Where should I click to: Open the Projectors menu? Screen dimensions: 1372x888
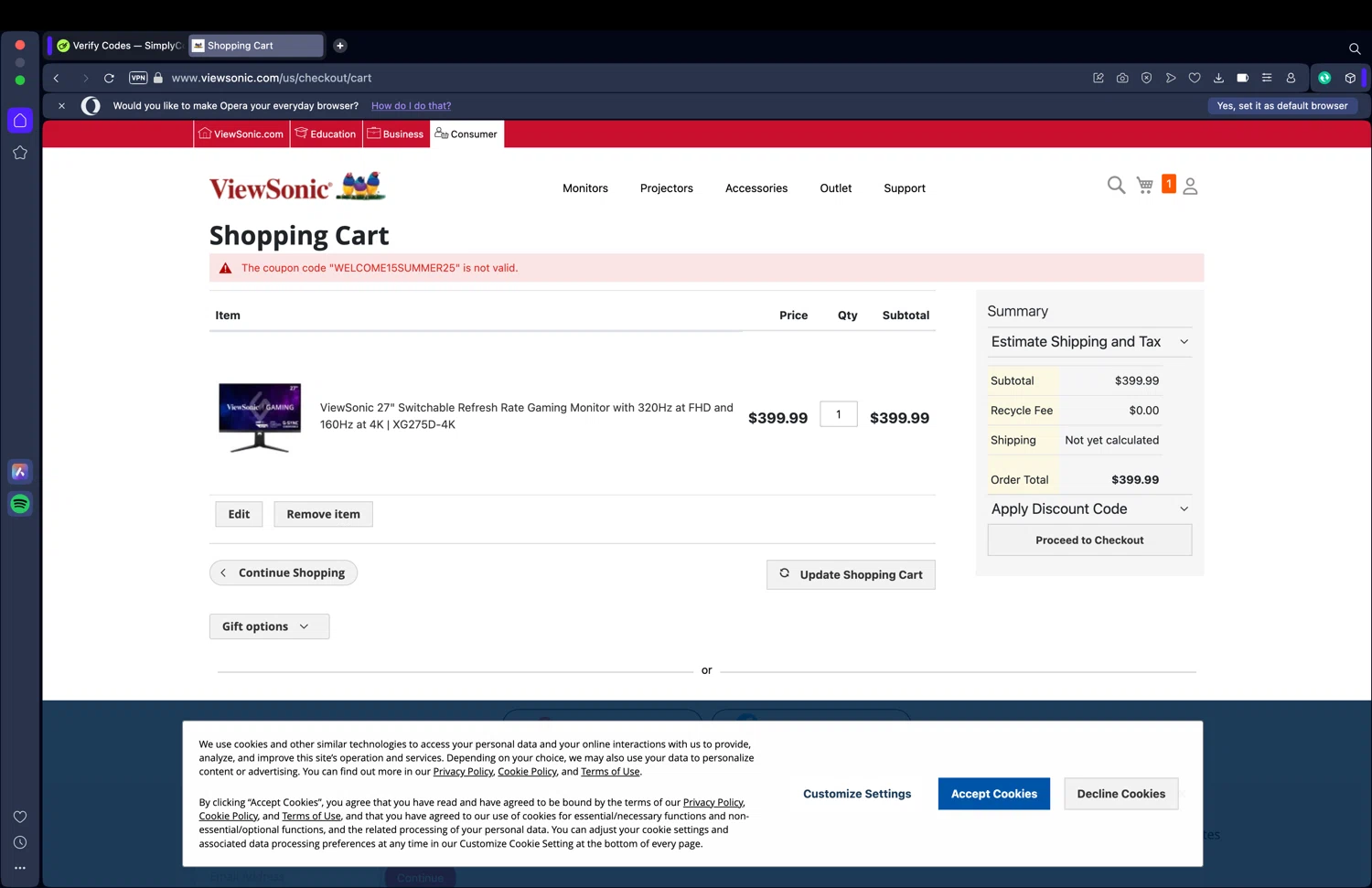667,188
